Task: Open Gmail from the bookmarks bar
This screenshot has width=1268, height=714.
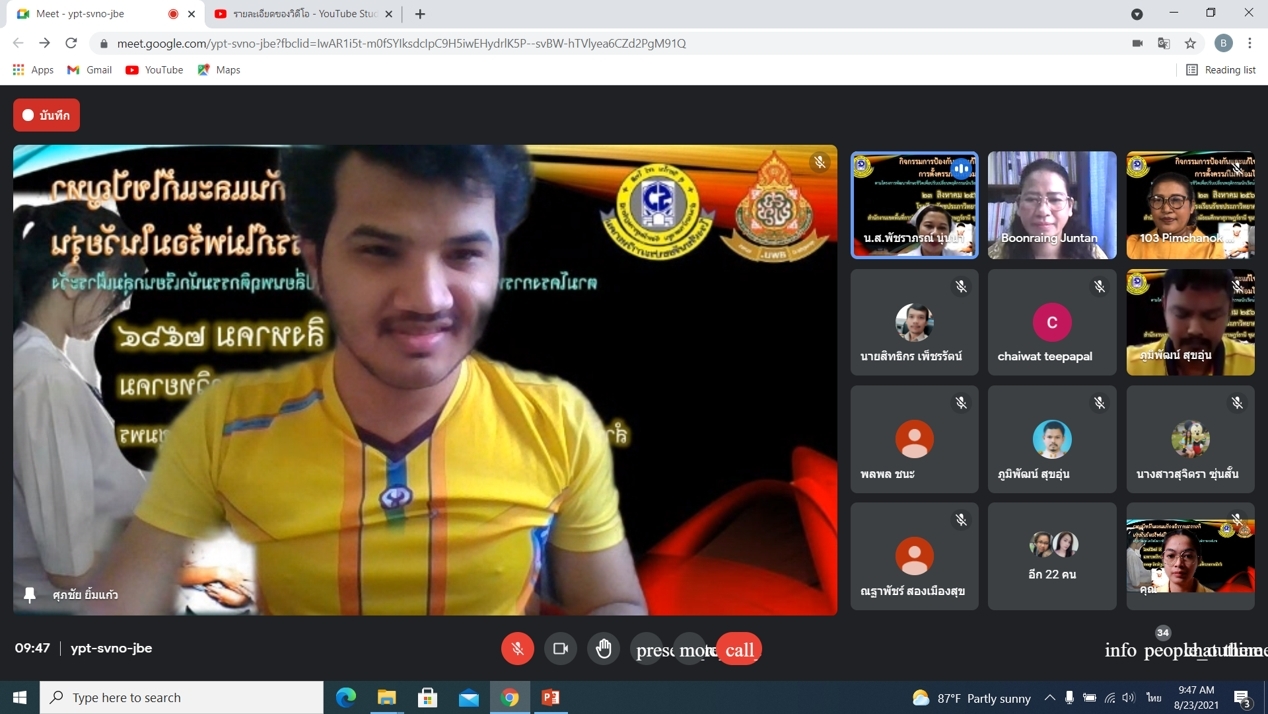Action: (90, 70)
